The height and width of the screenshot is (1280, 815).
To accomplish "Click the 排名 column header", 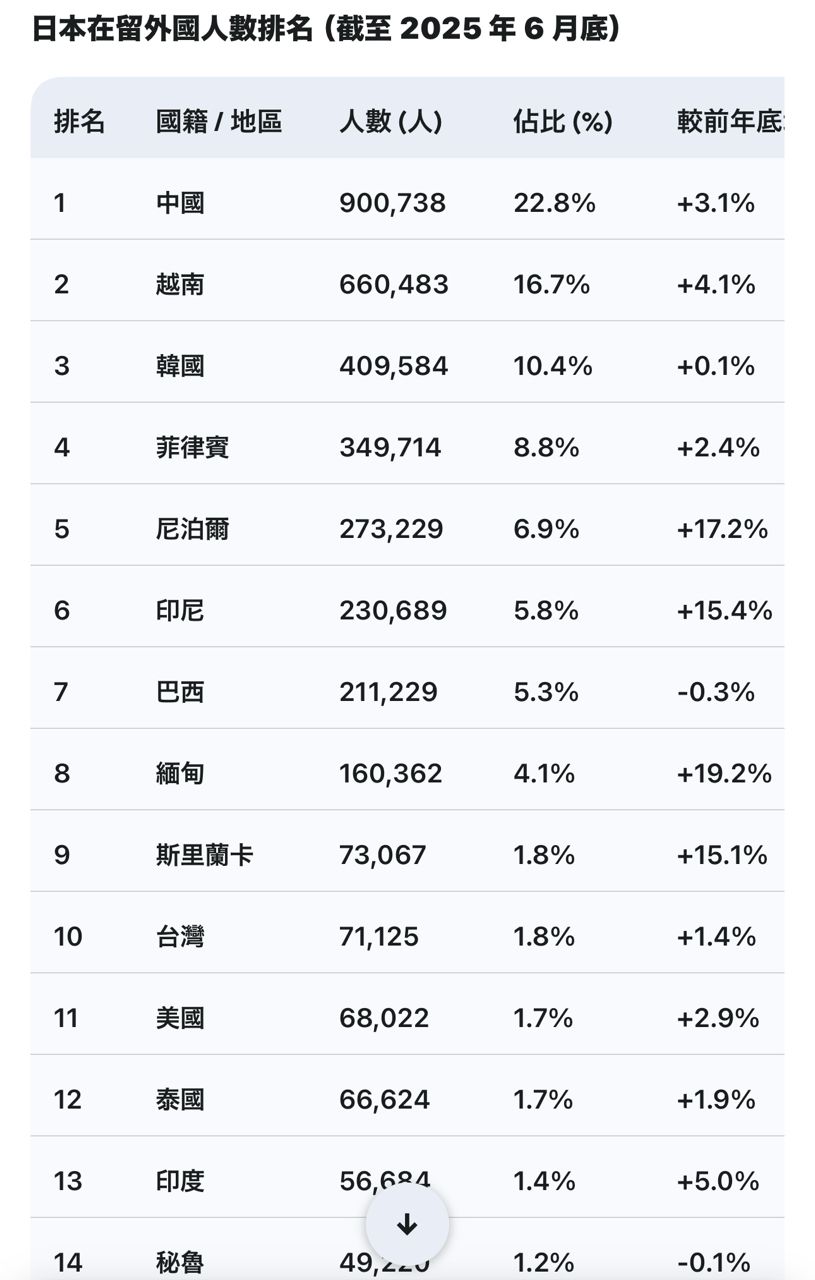I will tap(79, 122).
